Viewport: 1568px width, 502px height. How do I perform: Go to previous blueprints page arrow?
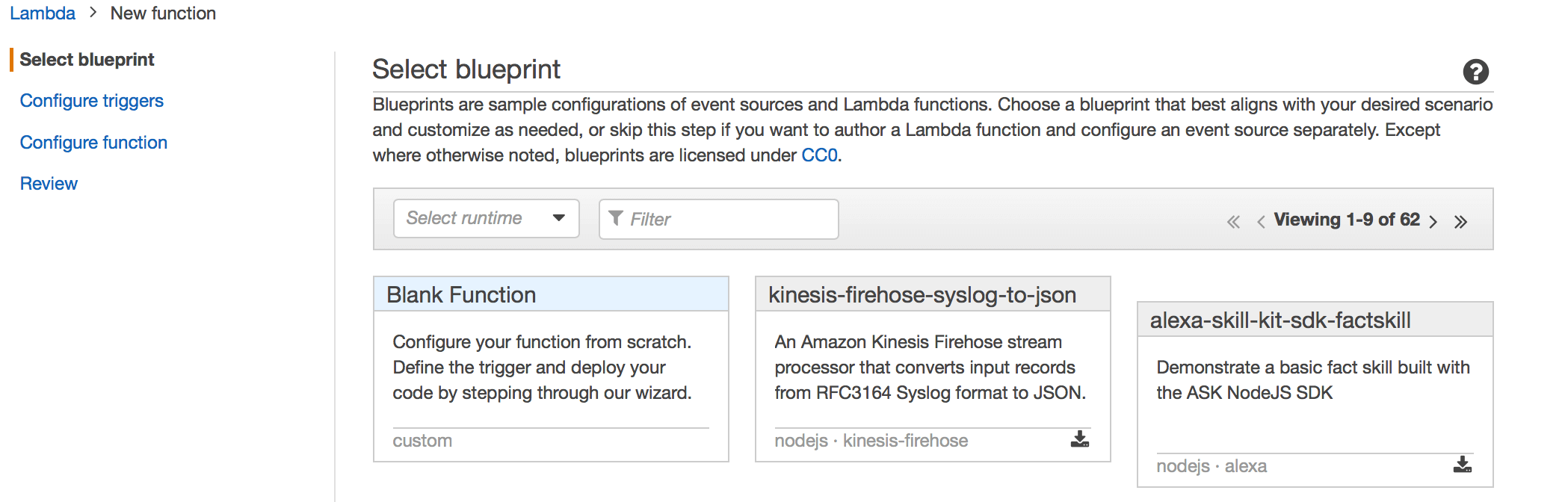click(1261, 222)
